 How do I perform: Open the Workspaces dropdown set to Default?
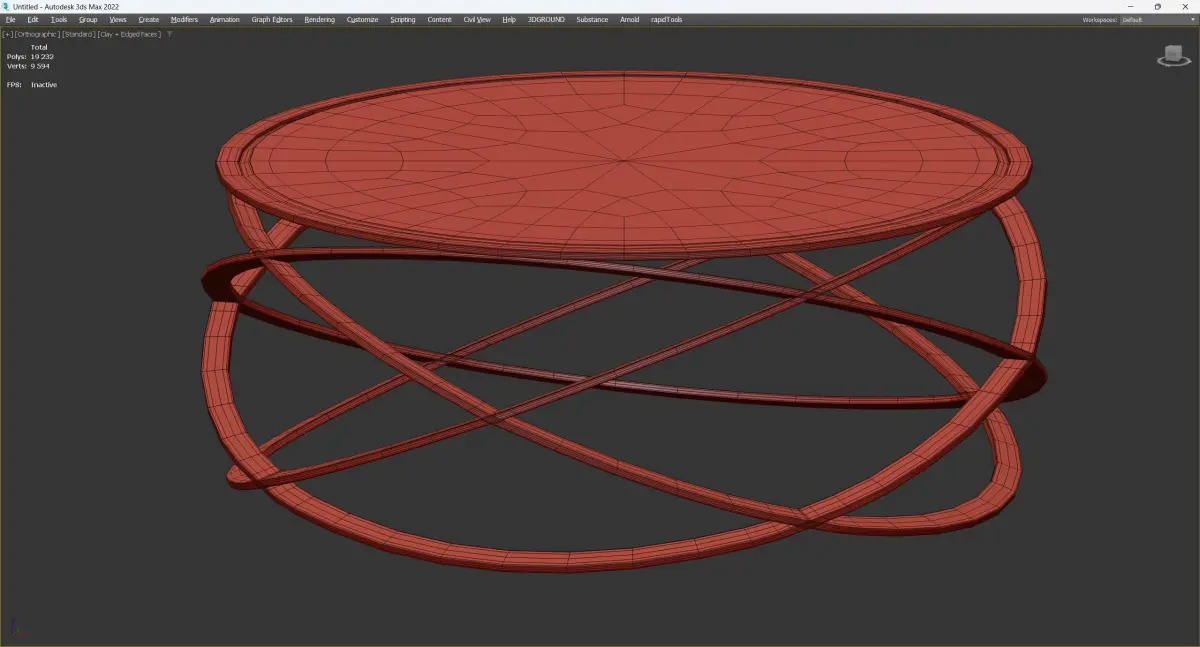pyautogui.click(x=1157, y=19)
